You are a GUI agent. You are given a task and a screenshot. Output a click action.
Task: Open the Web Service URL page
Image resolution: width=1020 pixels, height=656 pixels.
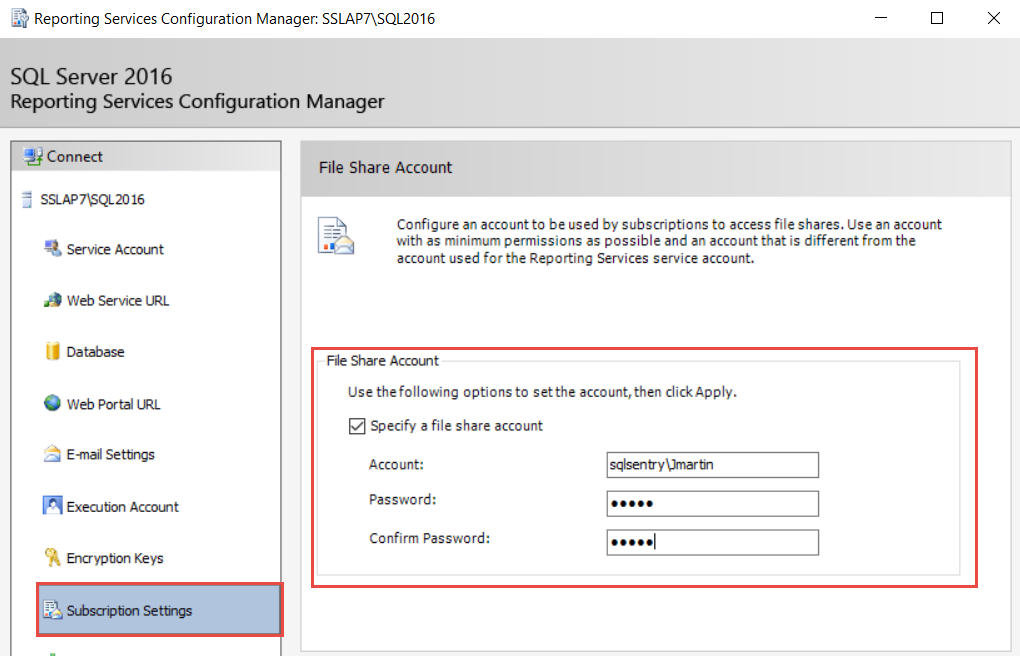118,301
